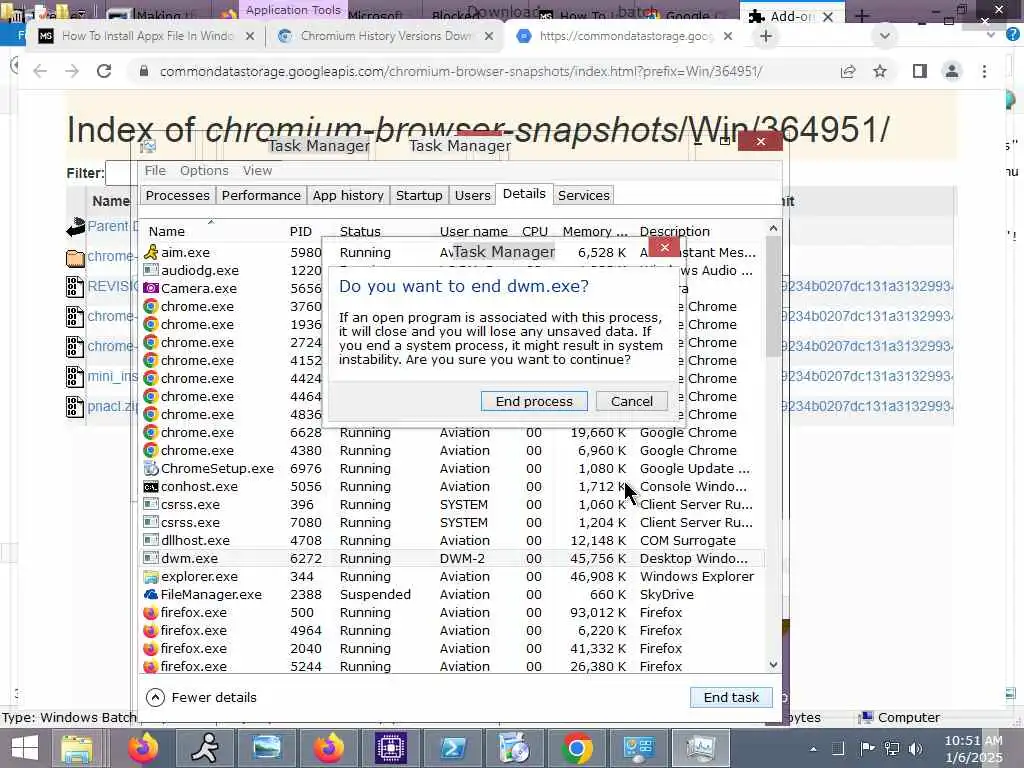Image resolution: width=1024 pixels, height=768 pixels.
Task: Select the FileManager.exe process icon
Action: click(x=151, y=594)
